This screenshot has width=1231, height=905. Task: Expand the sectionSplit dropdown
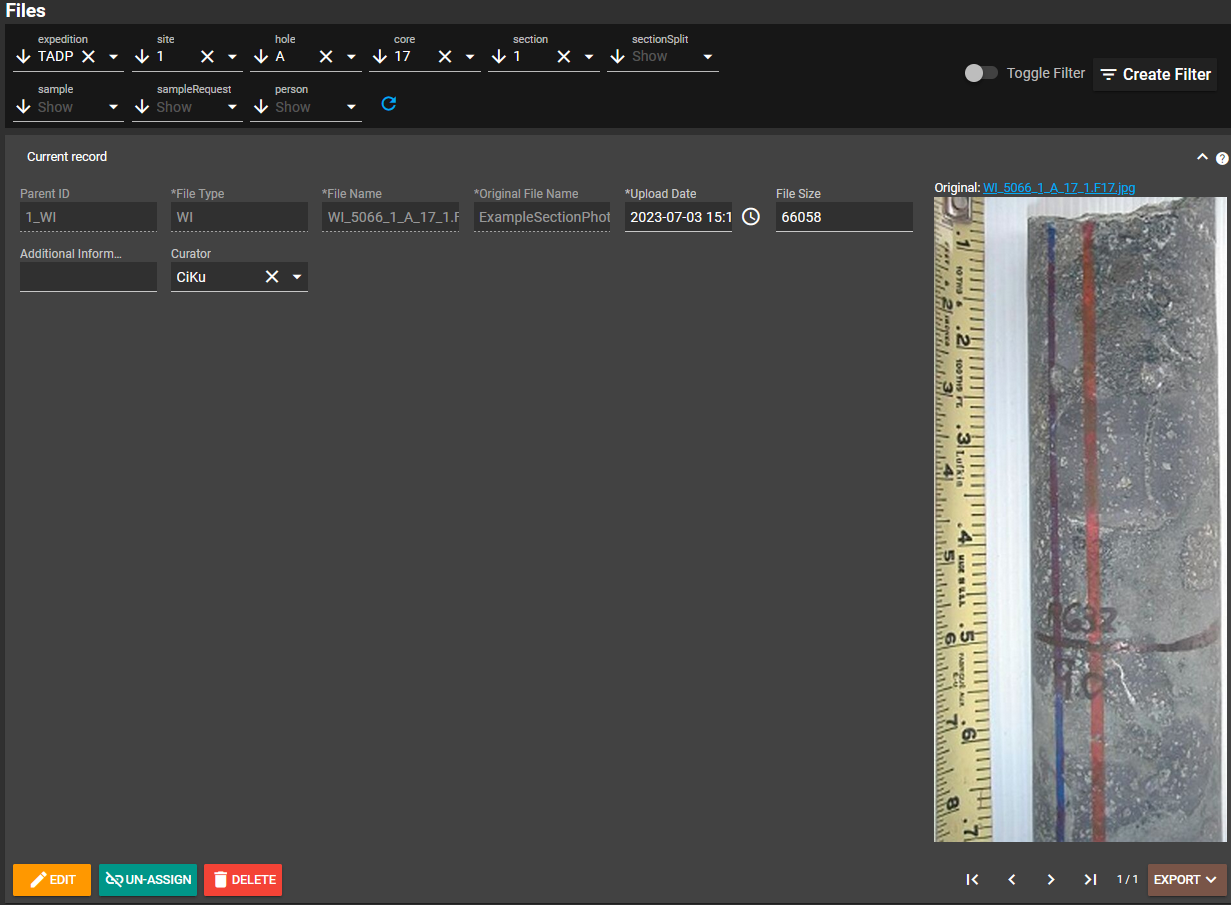(708, 57)
